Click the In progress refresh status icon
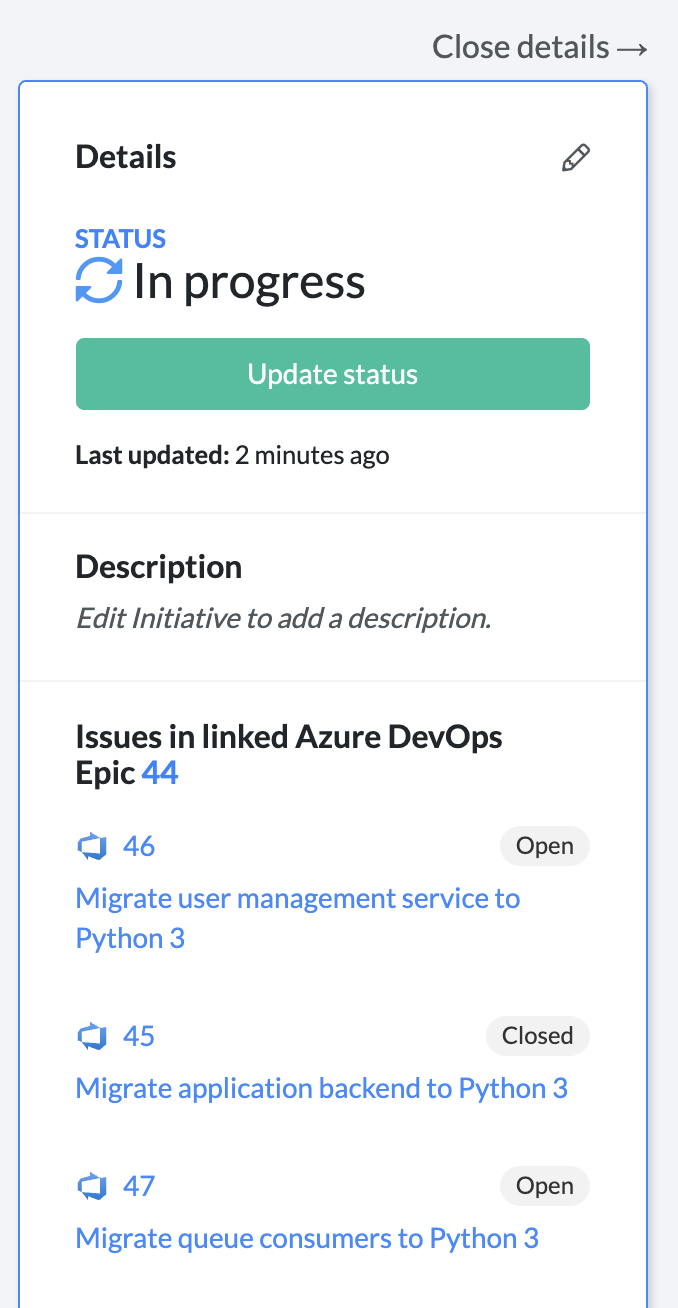Screen dimensions: 678x1308 coord(99,281)
